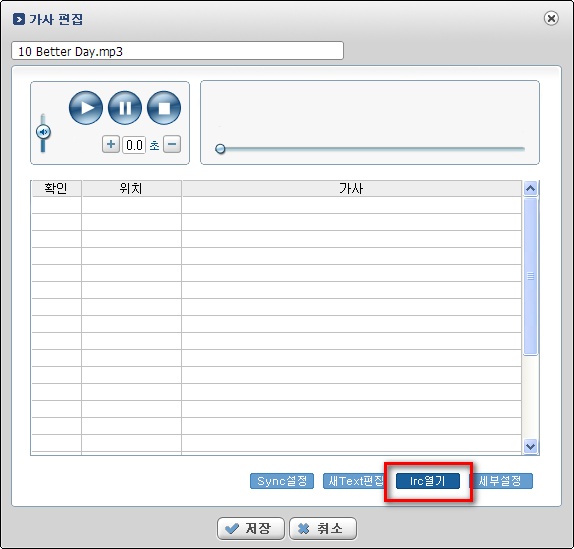Open an lrc file with lrc열기
Screen dimensions: 574x549
[x=428, y=481]
